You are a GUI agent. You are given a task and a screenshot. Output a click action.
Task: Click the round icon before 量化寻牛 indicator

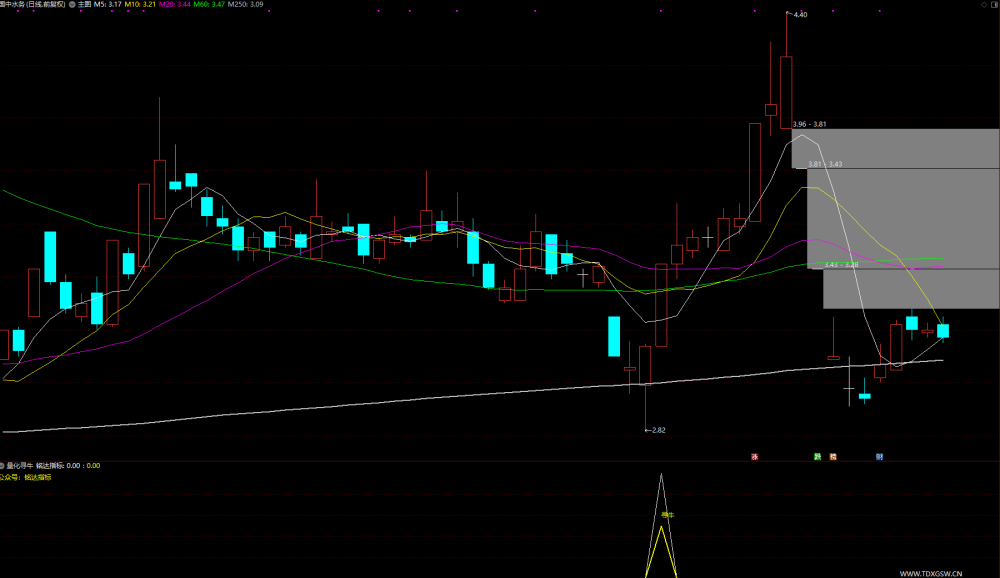(2, 466)
